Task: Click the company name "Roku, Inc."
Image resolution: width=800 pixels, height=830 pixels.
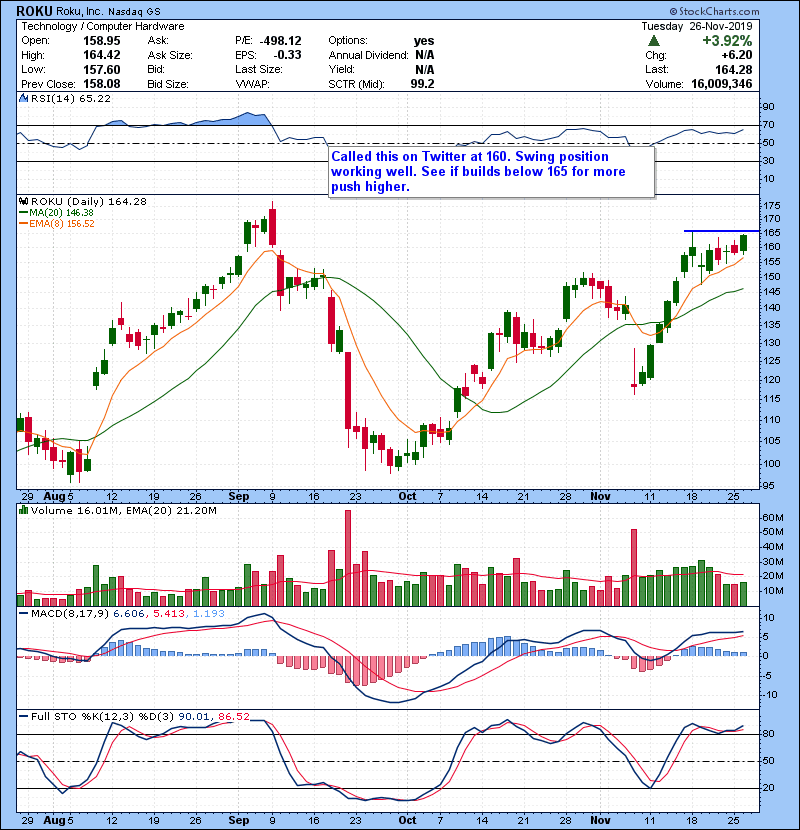Action: pos(79,12)
